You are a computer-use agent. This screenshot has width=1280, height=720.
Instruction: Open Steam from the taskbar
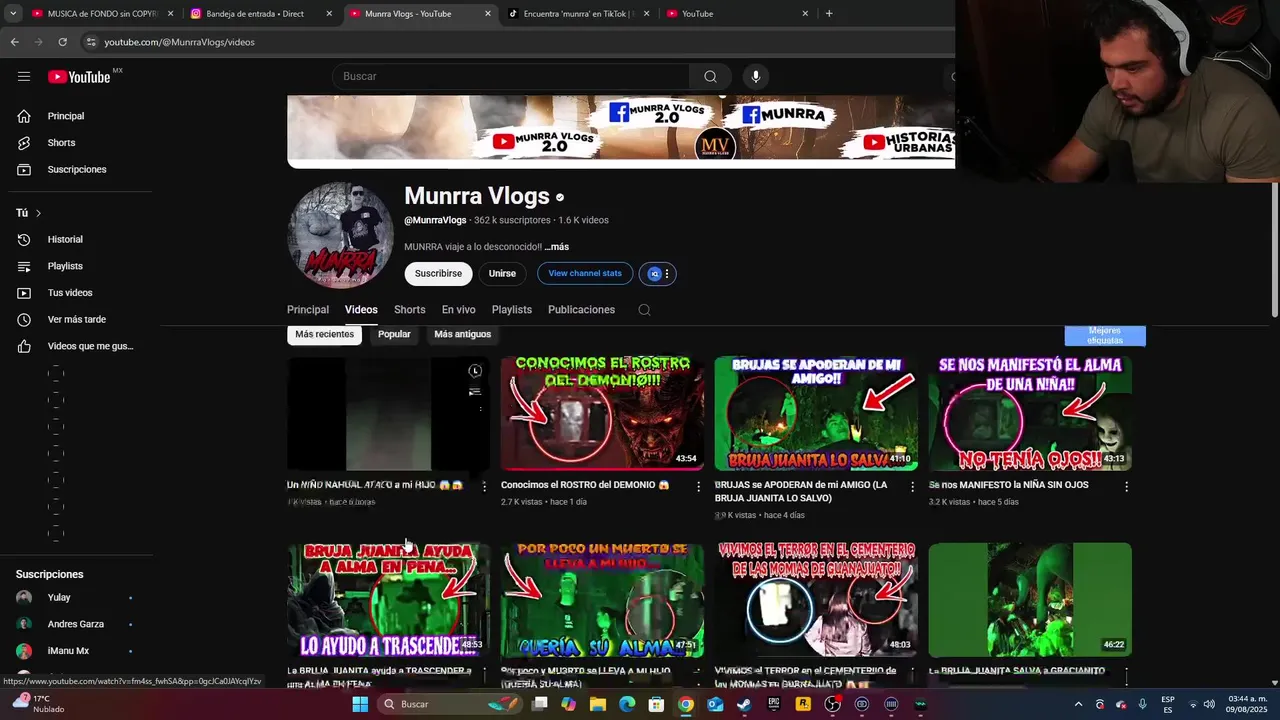coord(744,704)
